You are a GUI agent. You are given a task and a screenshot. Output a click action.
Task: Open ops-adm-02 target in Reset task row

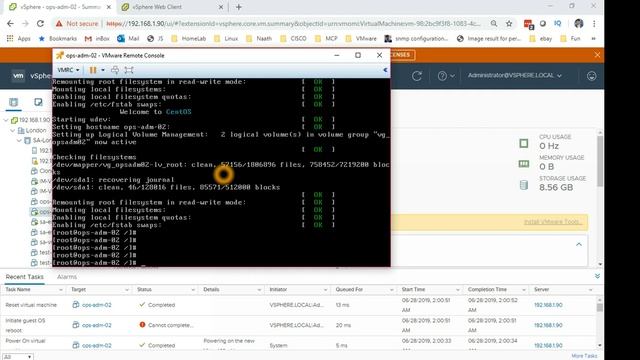[x=96, y=305]
